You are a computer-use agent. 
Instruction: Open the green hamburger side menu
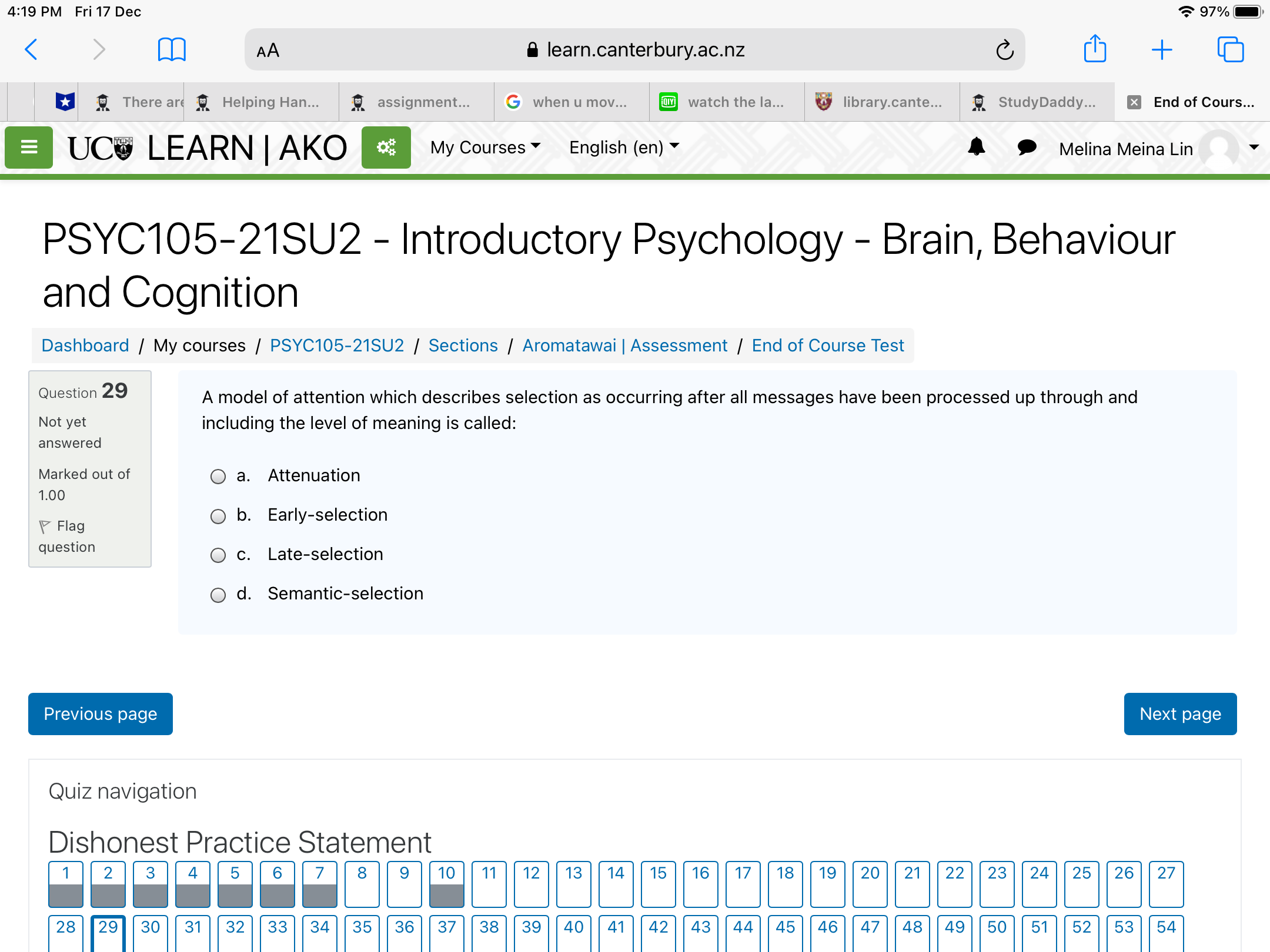coord(29,147)
